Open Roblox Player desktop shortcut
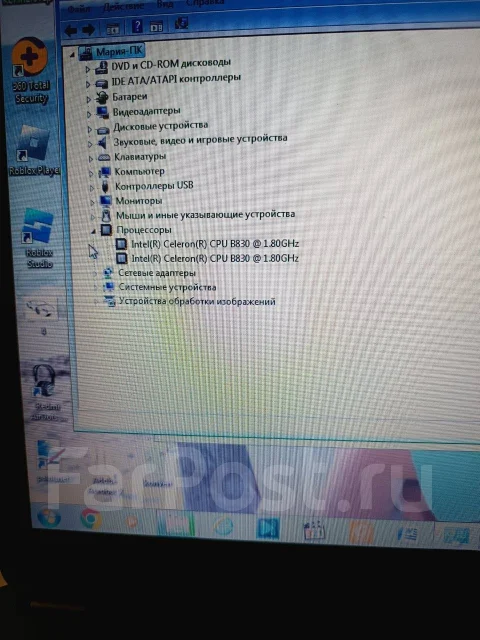480x640 pixels. 35,151
